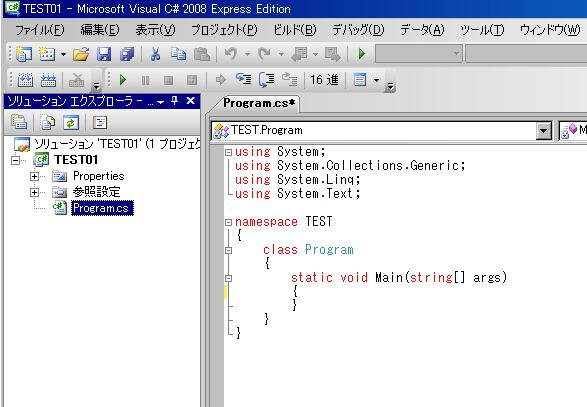Screen dimensions: 587x407
Task: Toggle the hexadecimal display button 16 進
Action: (324, 80)
